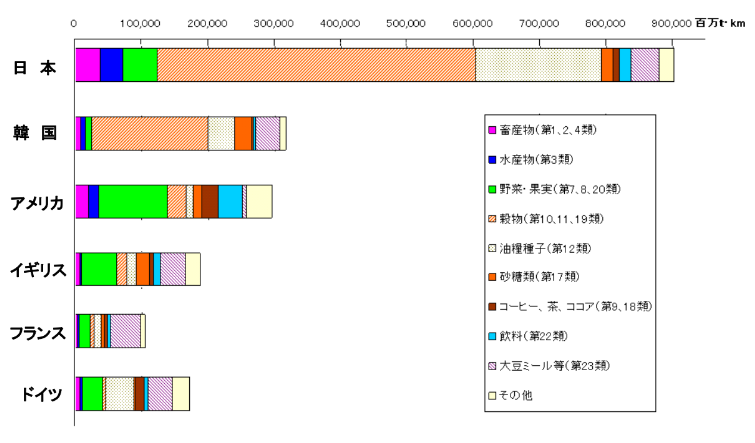755x443 pixels.
Task: Click the 日本 country label
Action: (34, 68)
